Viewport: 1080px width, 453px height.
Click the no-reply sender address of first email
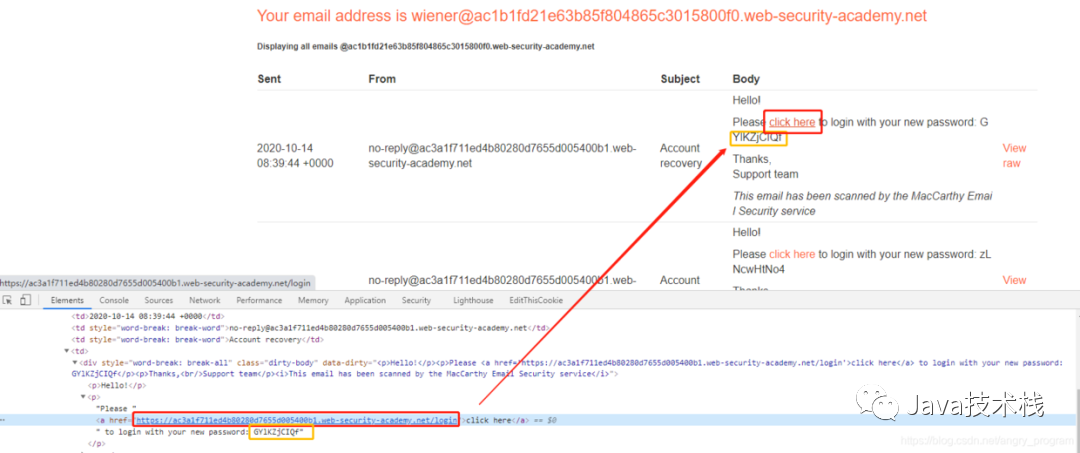[x=502, y=156]
